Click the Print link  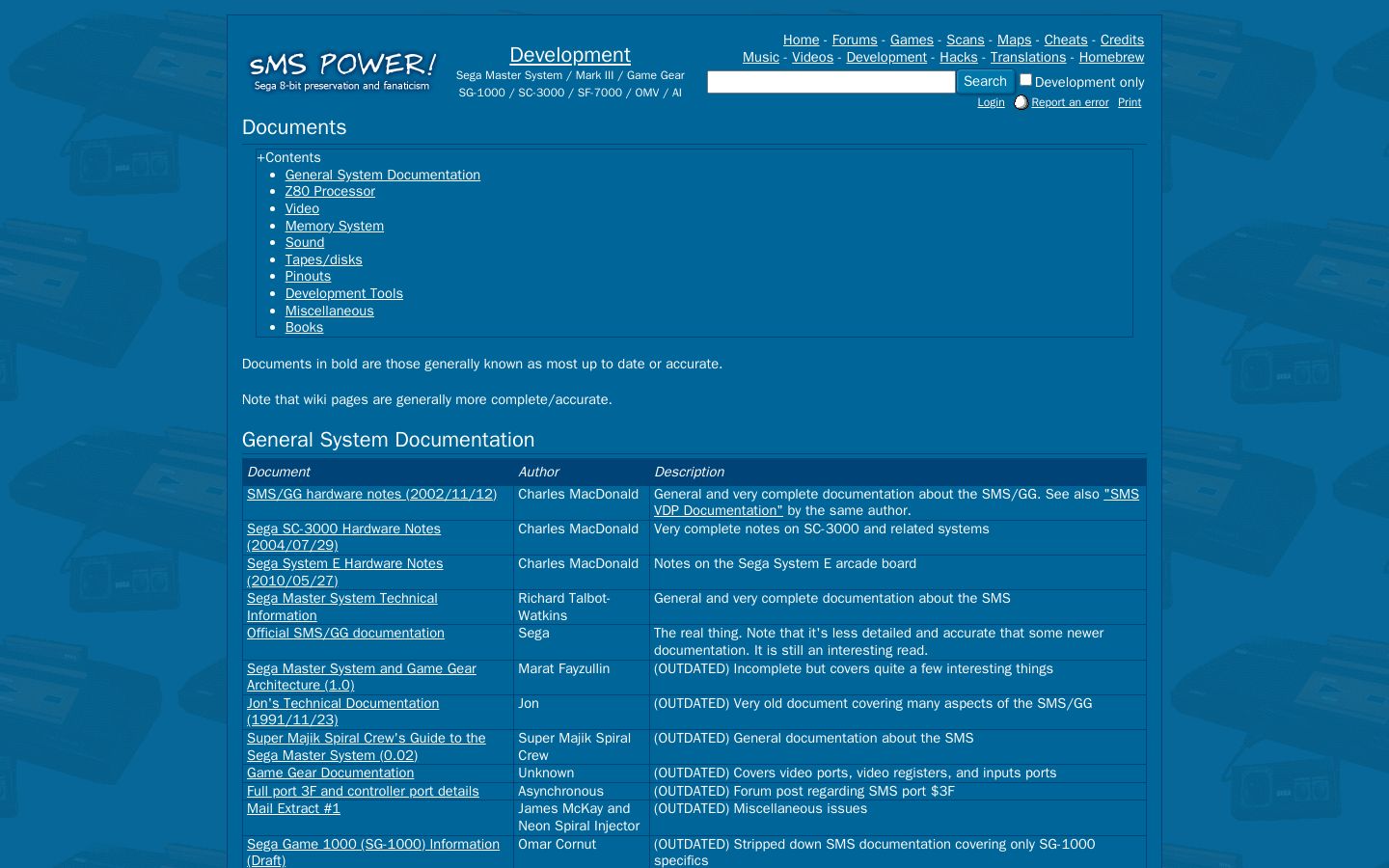(1130, 102)
